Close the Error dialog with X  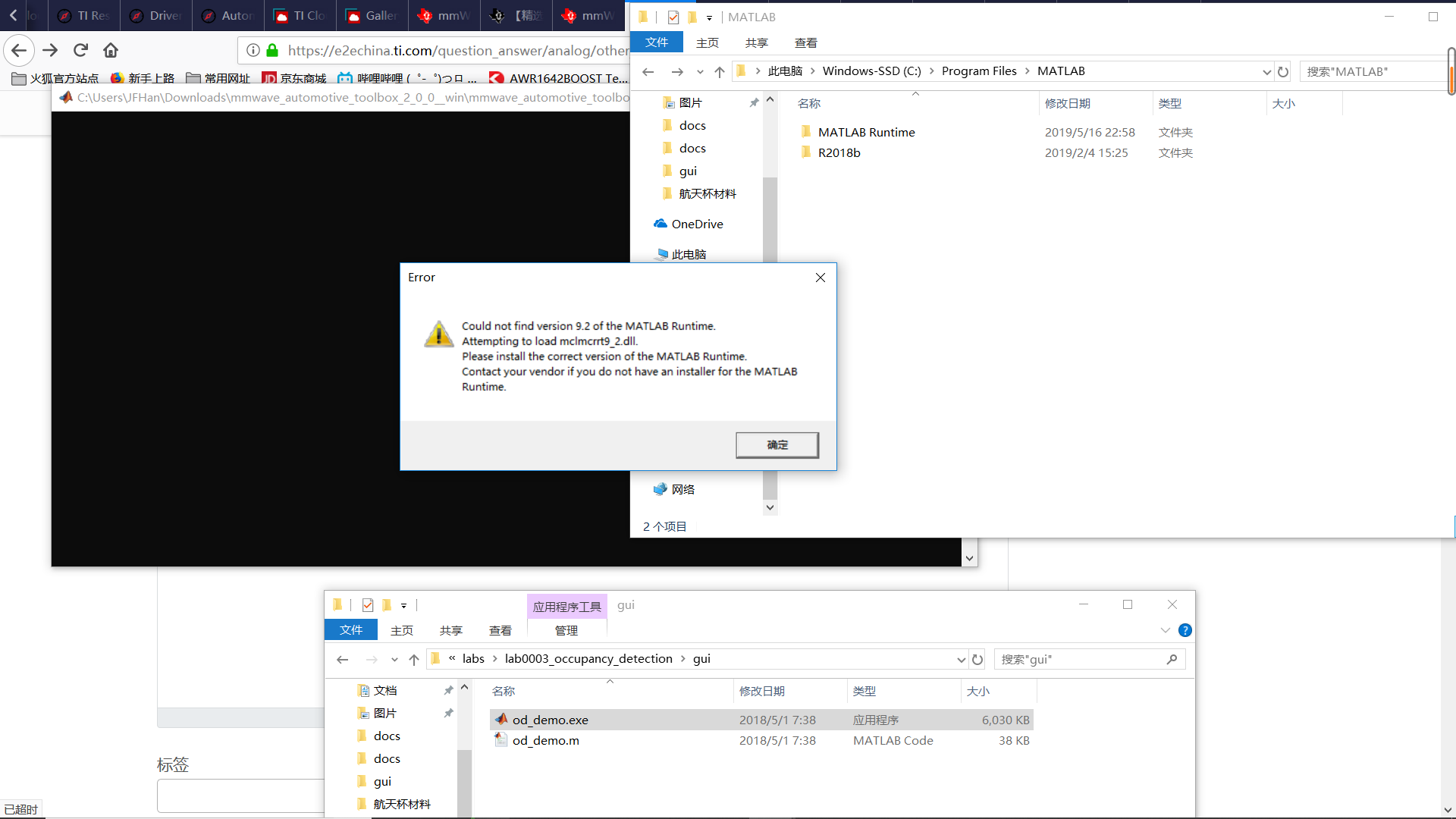[820, 278]
